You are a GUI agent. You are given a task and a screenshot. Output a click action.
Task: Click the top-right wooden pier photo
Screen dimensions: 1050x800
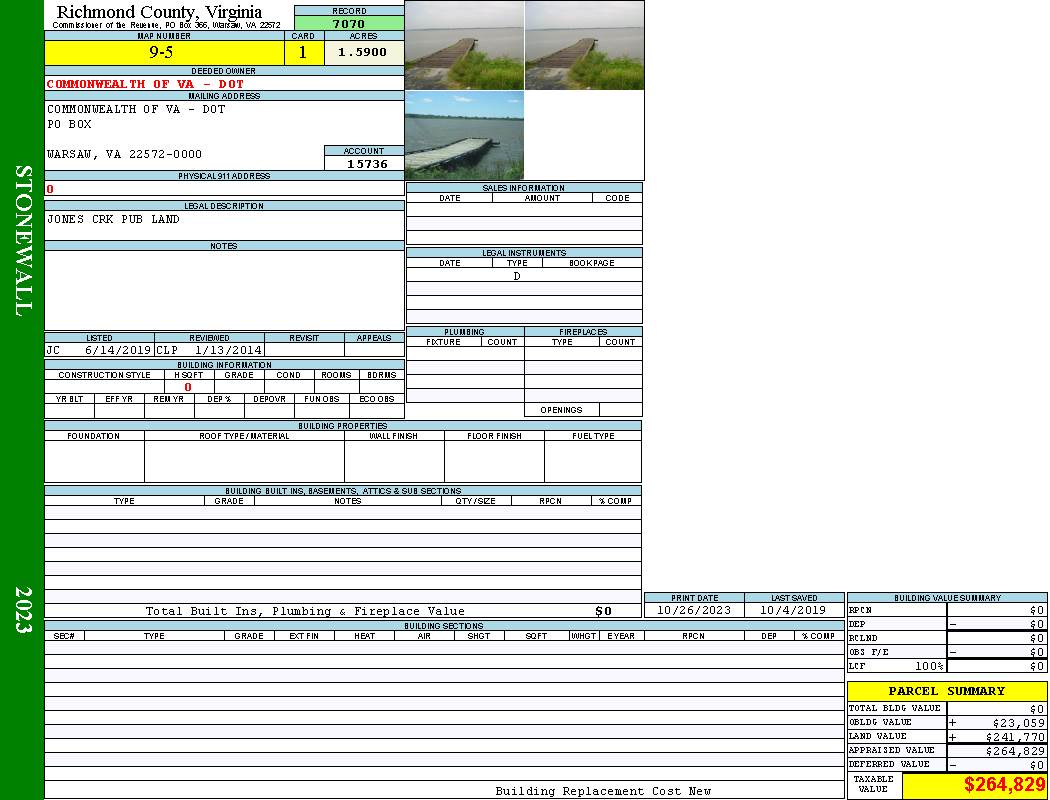584,45
